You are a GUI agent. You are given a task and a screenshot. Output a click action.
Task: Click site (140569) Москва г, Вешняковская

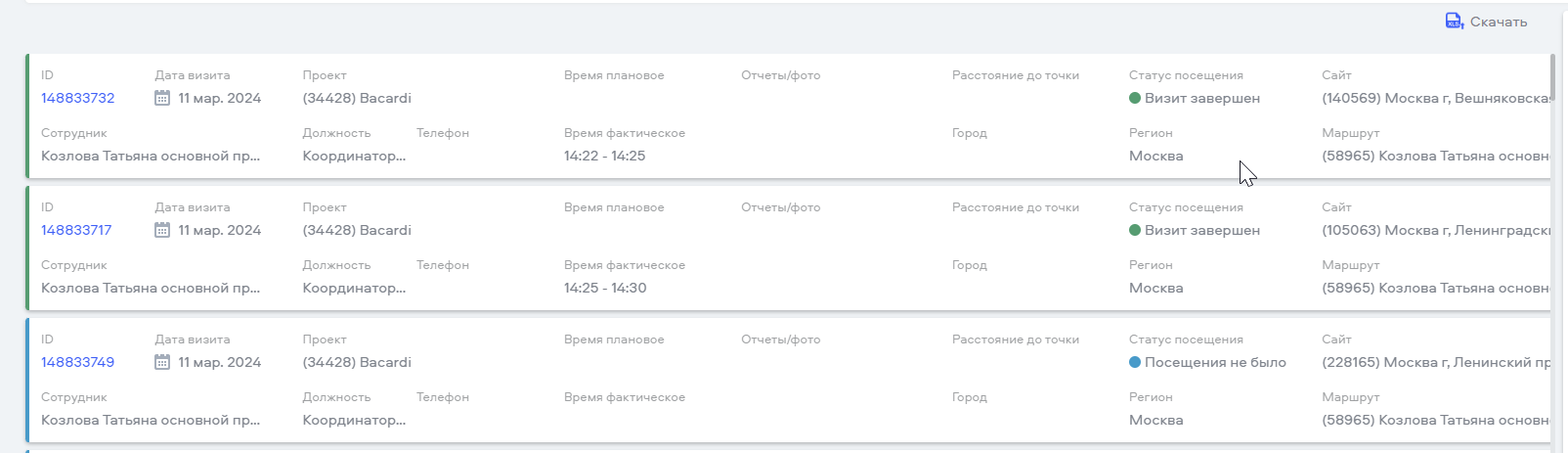(1436, 98)
